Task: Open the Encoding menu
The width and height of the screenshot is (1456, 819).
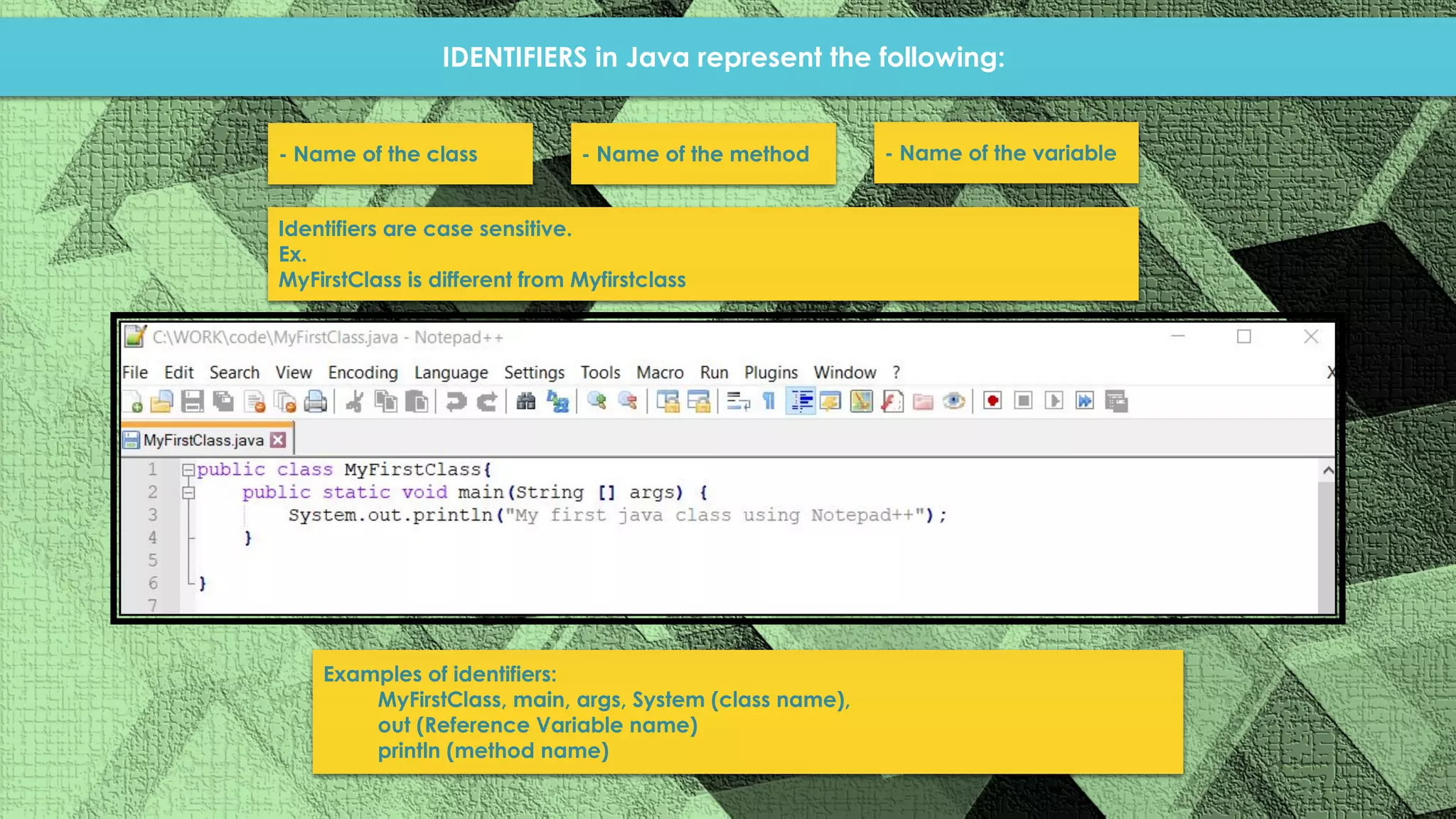Action: [x=363, y=373]
